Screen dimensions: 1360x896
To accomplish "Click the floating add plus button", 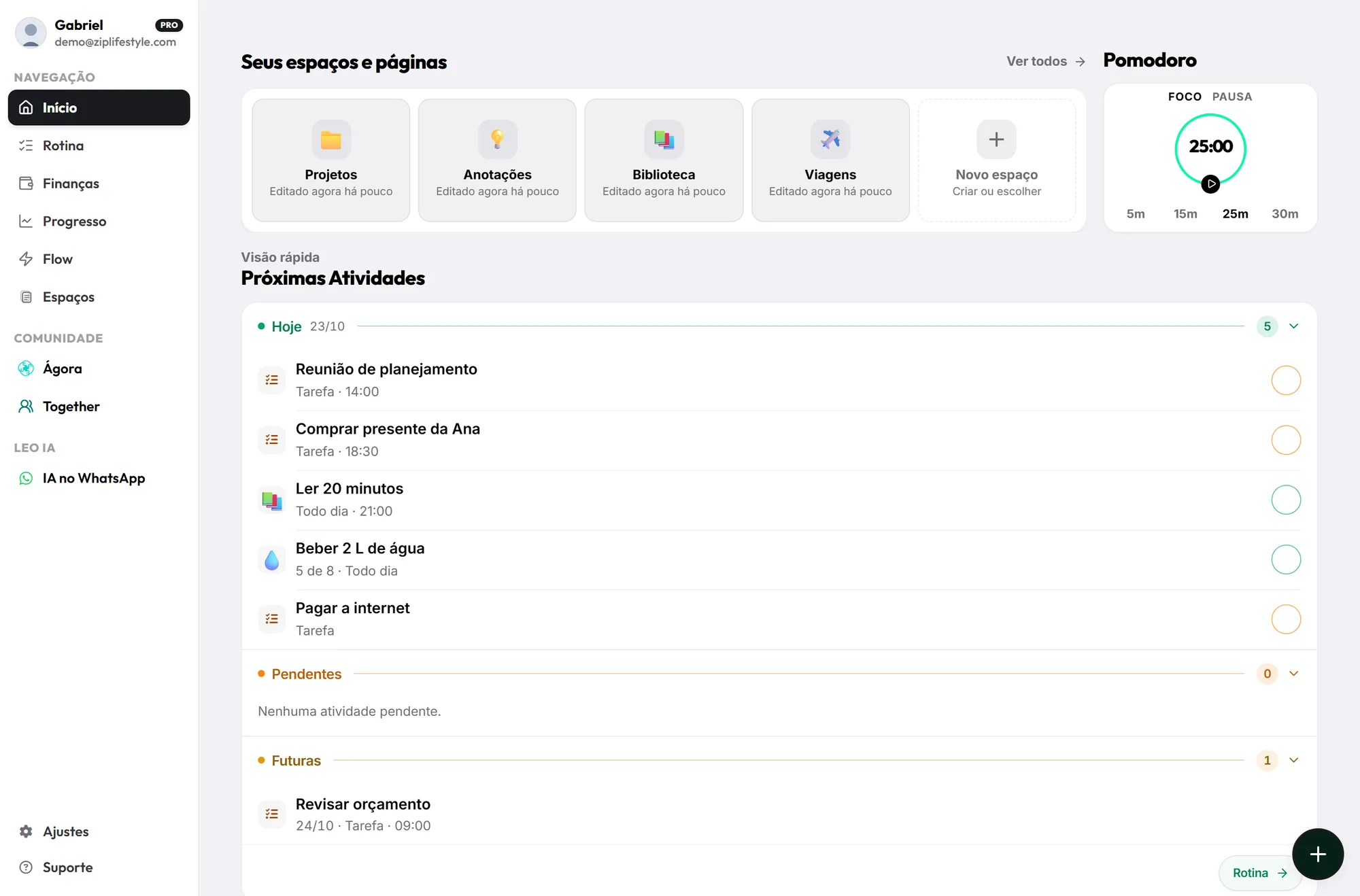I will (1318, 854).
